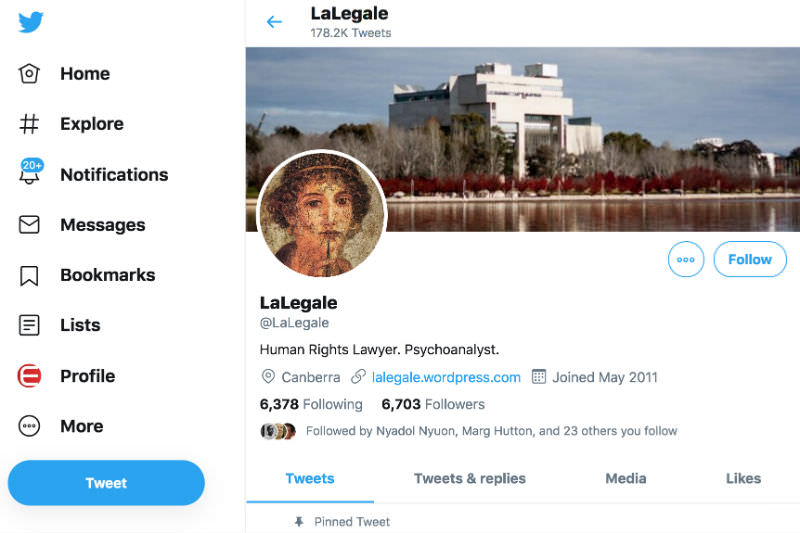
Task: Select the Likes tab
Action: (743, 478)
